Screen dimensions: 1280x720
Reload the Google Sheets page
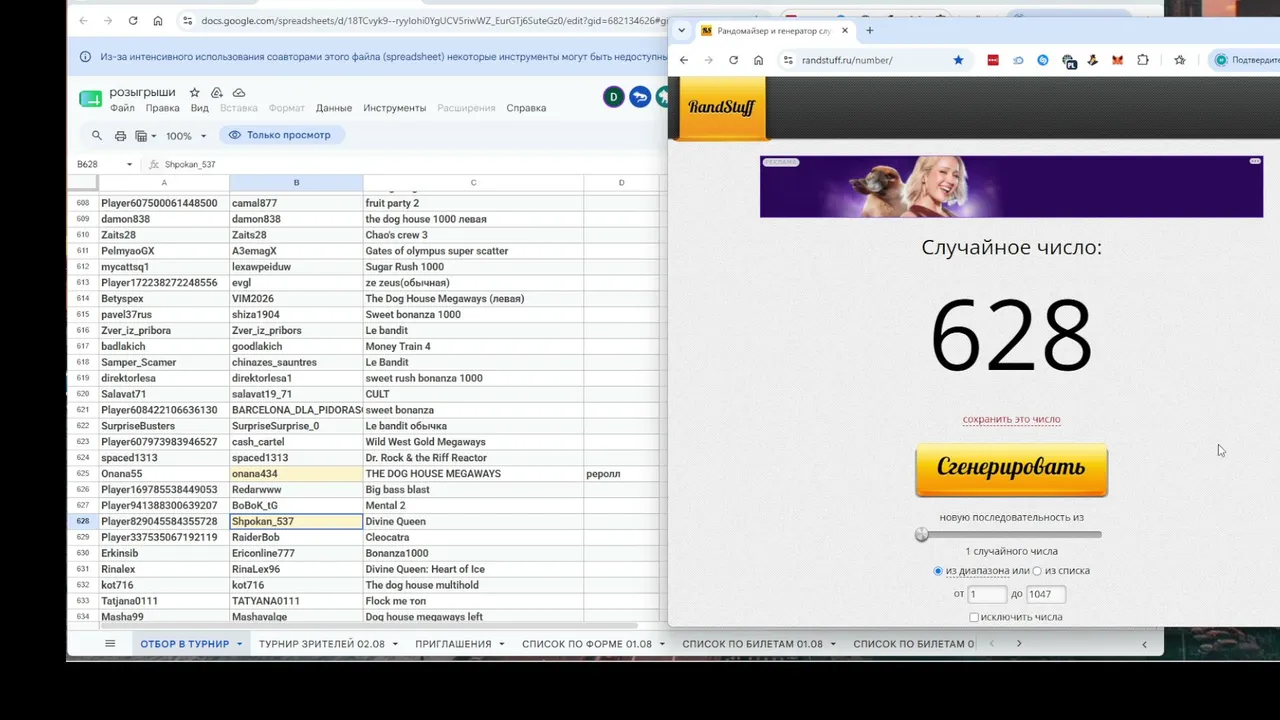[x=133, y=20]
